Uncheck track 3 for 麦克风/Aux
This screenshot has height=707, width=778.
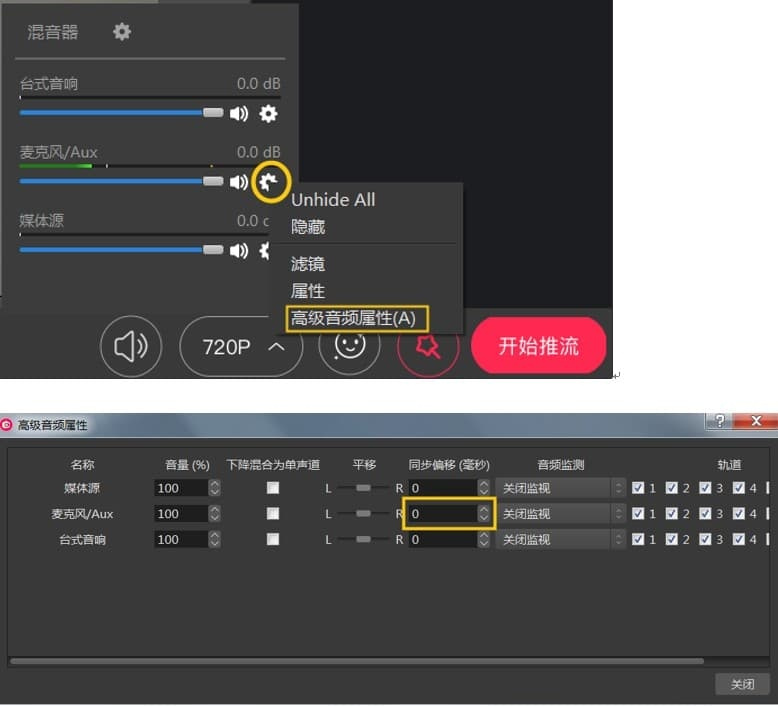705,514
